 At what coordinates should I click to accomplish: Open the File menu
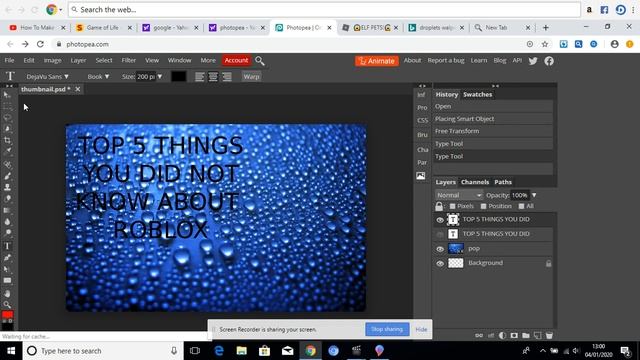click(9, 60)
